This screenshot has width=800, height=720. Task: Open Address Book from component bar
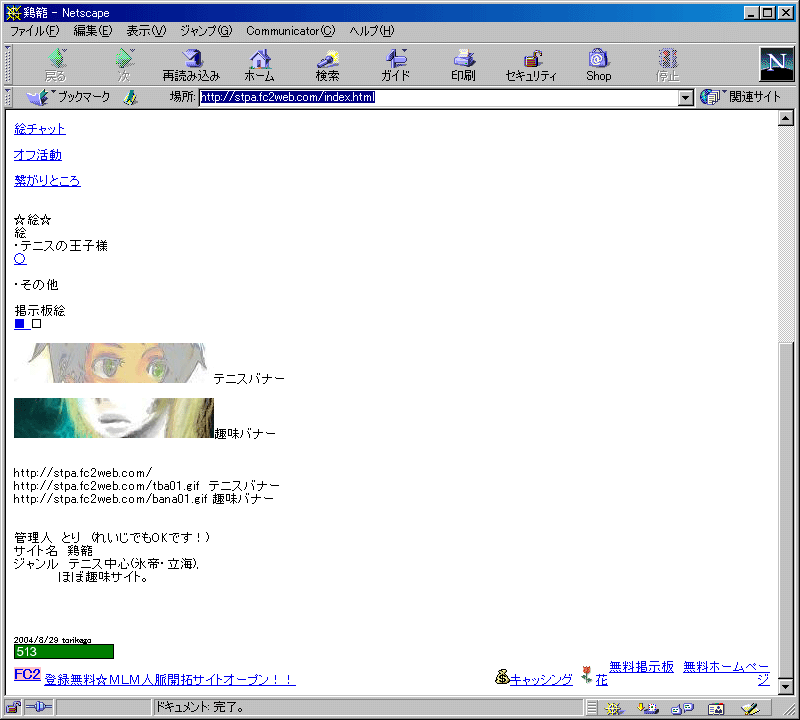point(716,708)
